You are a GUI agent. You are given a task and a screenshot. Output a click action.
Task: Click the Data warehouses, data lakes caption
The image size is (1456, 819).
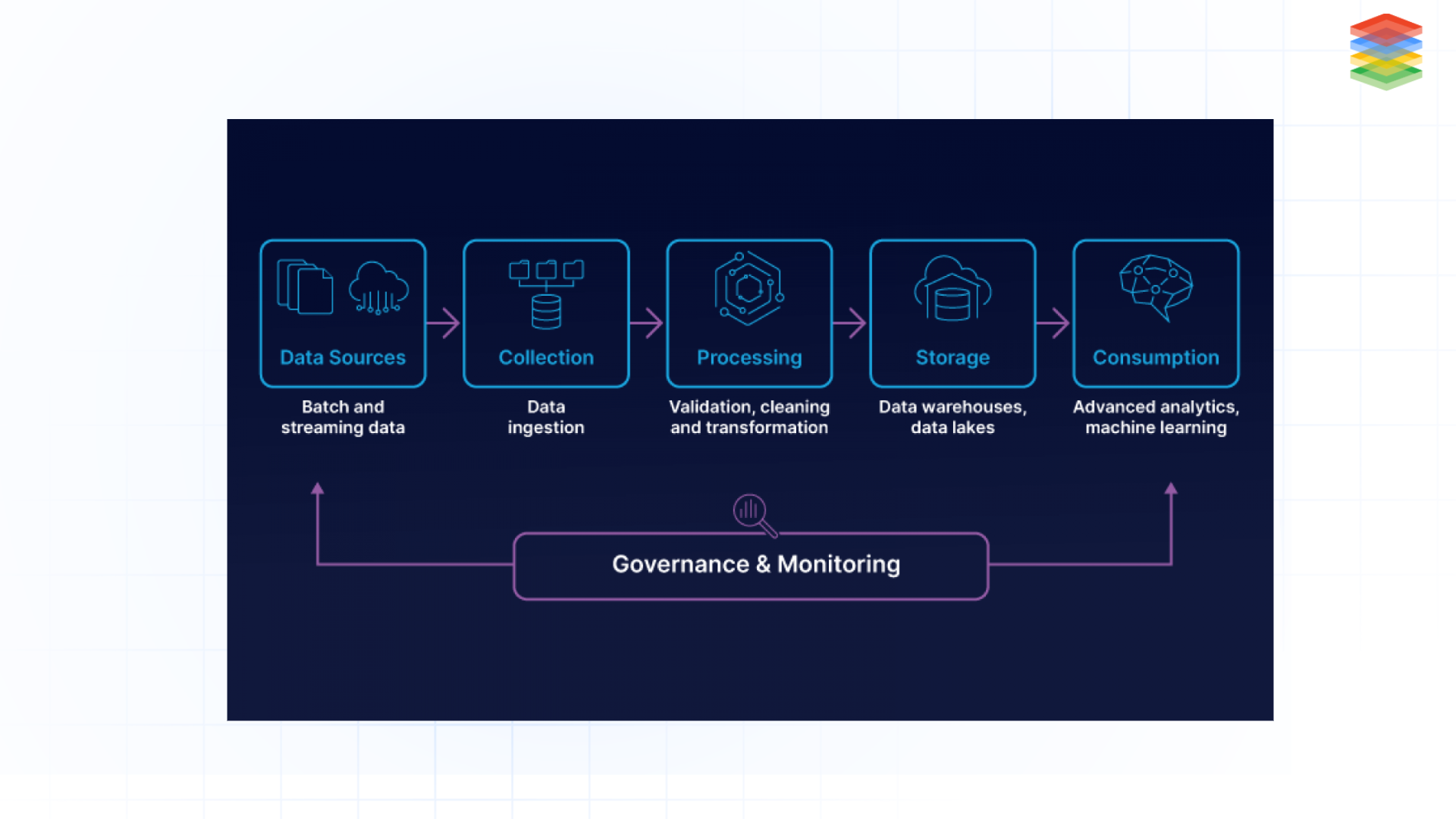pyautogui.click(x=952, y=416)
